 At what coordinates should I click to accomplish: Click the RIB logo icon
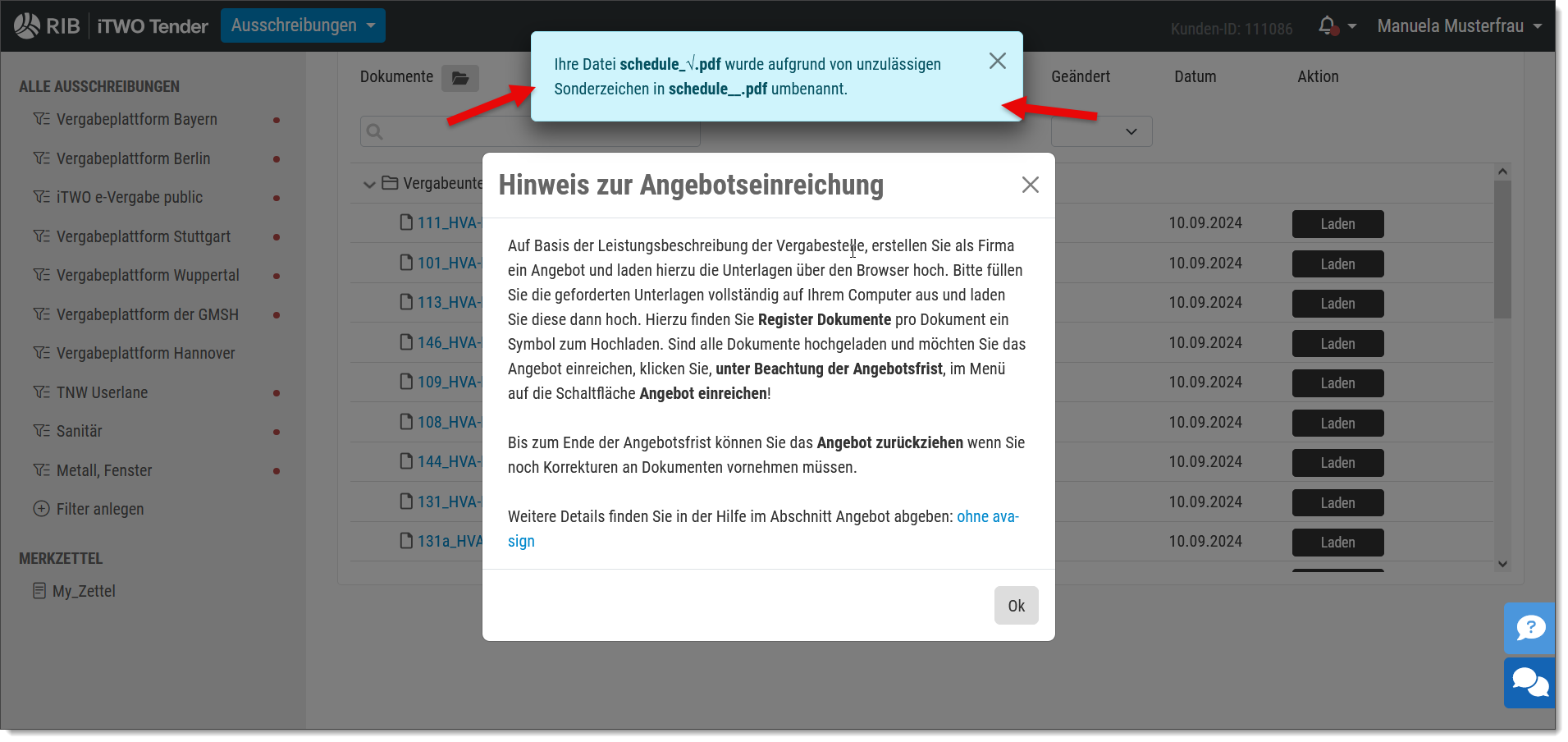[x=27, y=26]
